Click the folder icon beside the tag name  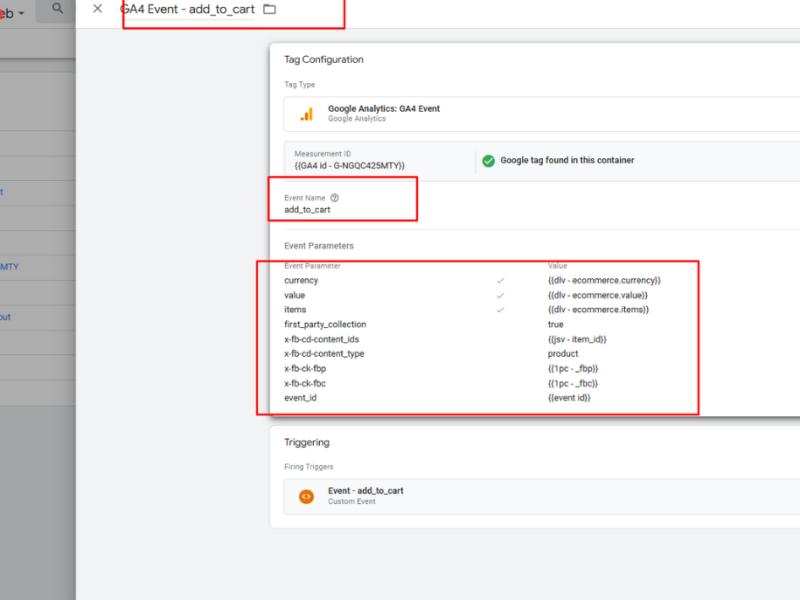(x=269, y=9)
